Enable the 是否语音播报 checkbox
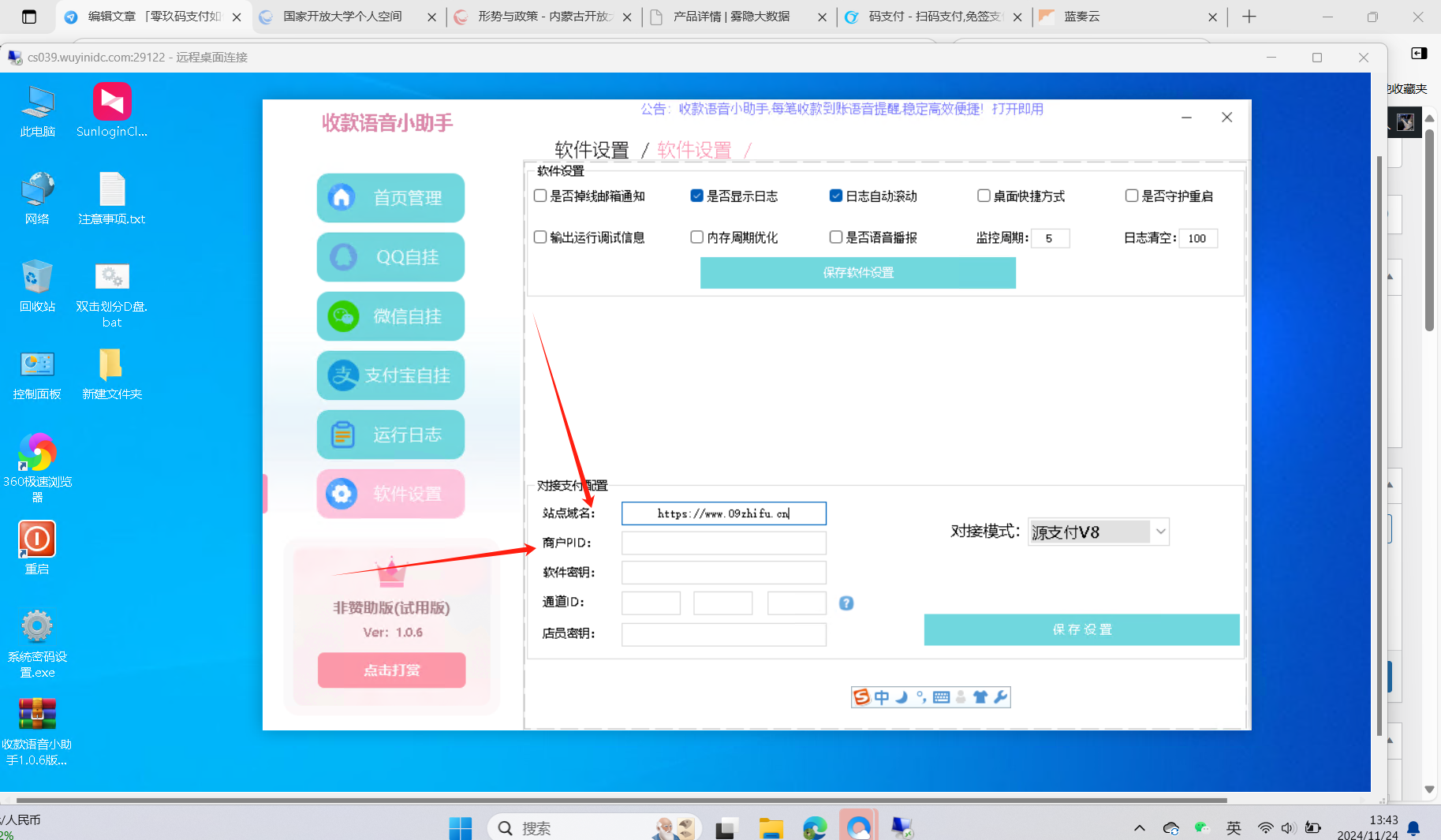Screen dimensions: 1441x840 point(836,237)
